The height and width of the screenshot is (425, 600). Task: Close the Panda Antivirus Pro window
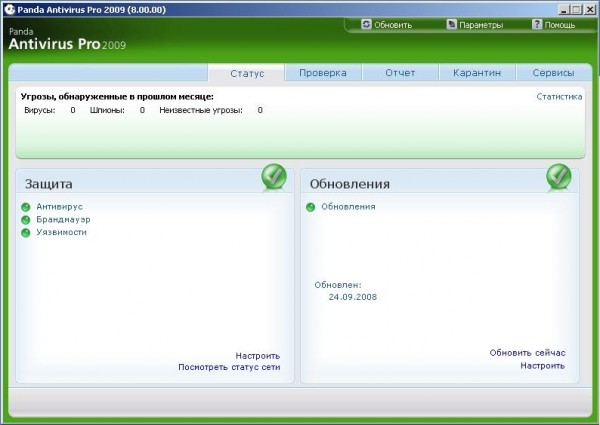(x=590, y=10)
